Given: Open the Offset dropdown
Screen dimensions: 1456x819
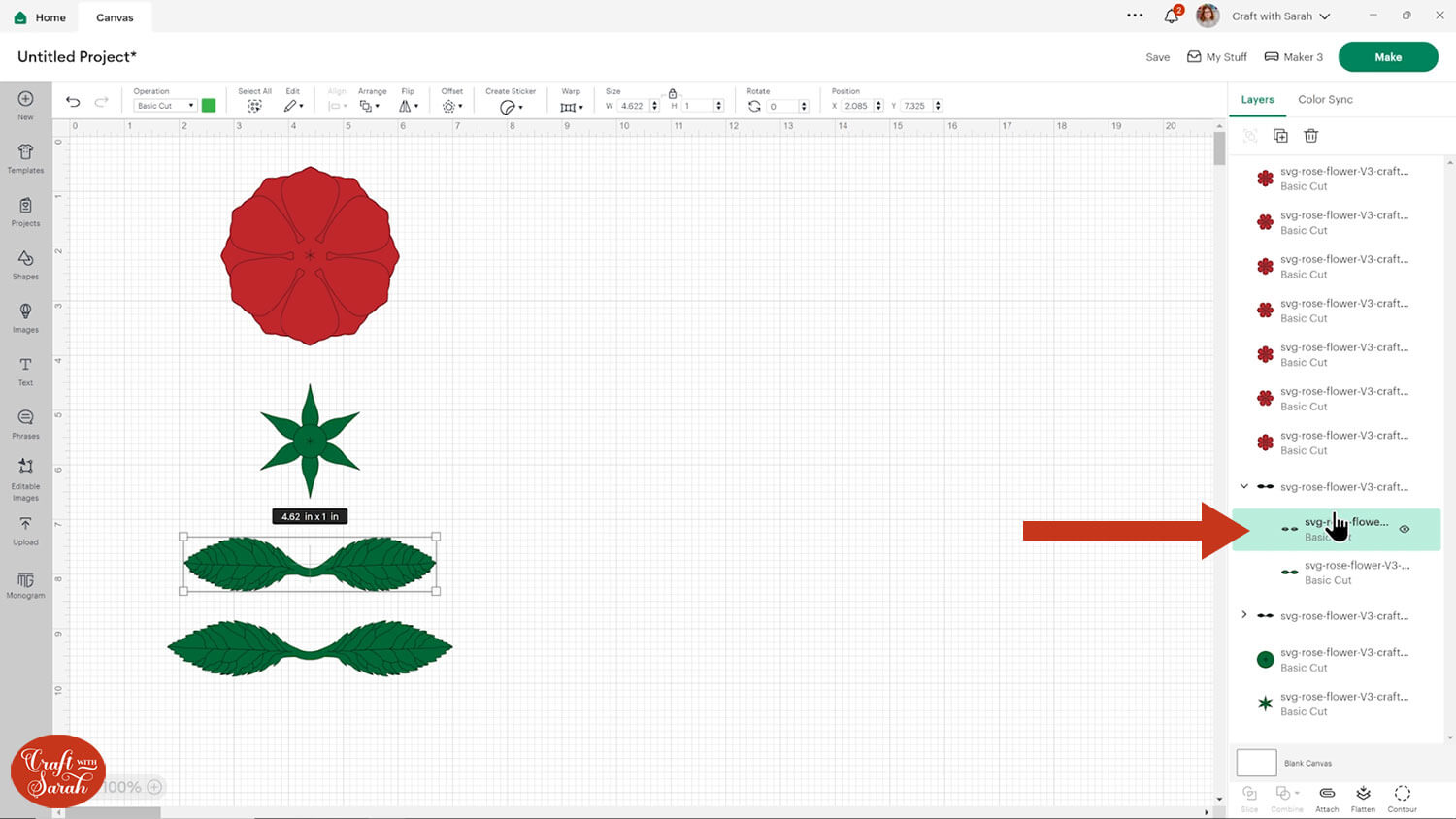Looking at the screenshot, I should 452,106.
